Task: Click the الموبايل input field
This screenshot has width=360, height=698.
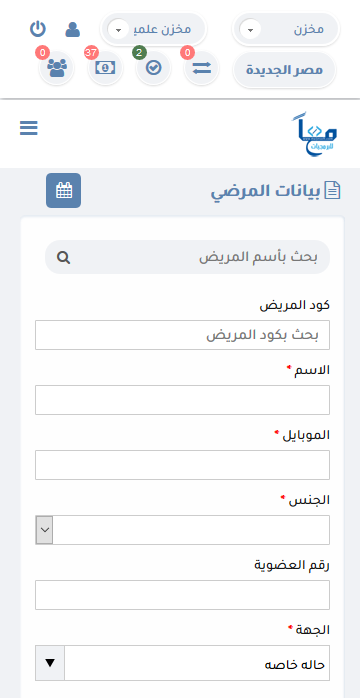Action: tap(182, 465)
